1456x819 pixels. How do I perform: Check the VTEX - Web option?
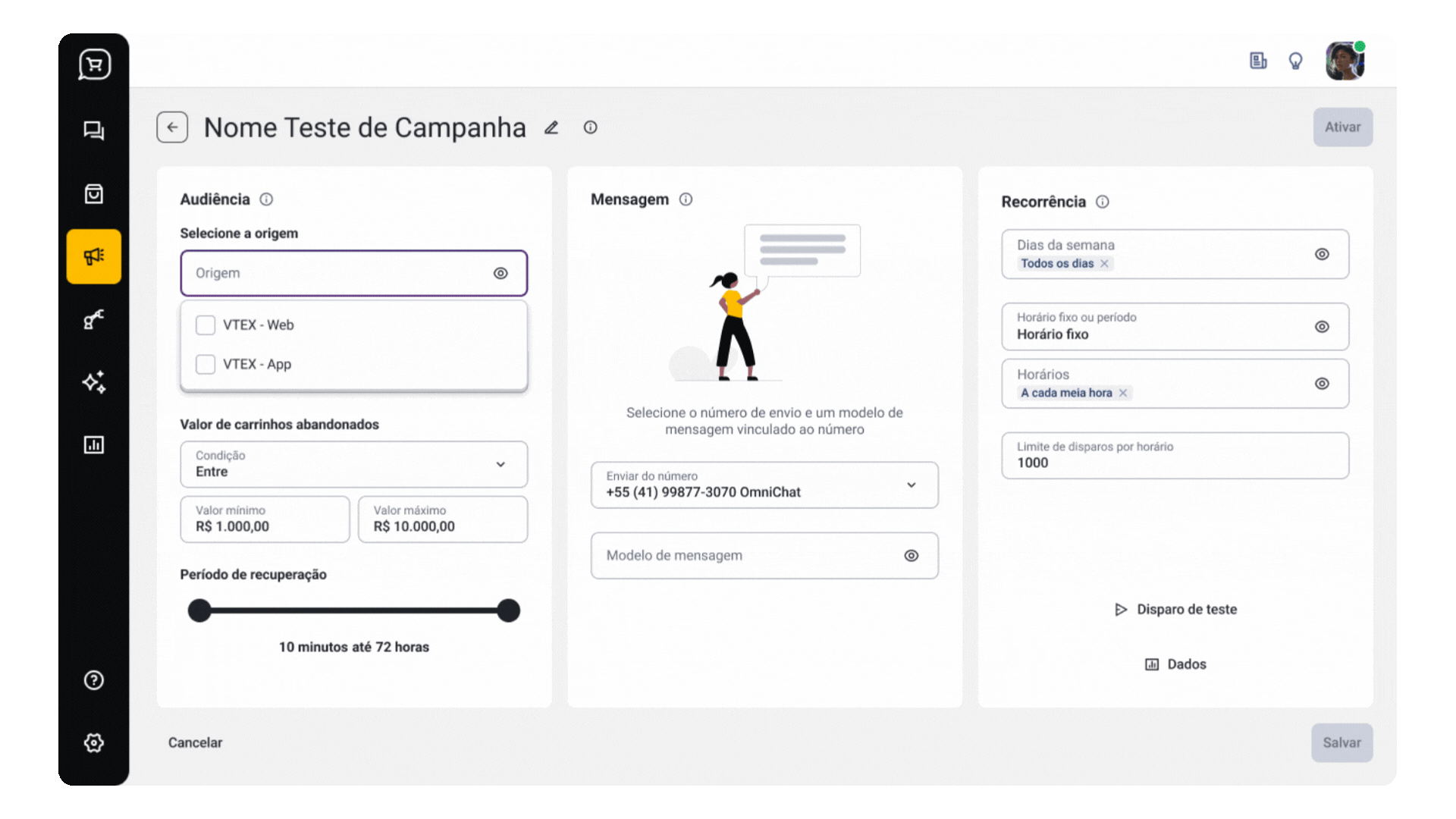(206, 325)
